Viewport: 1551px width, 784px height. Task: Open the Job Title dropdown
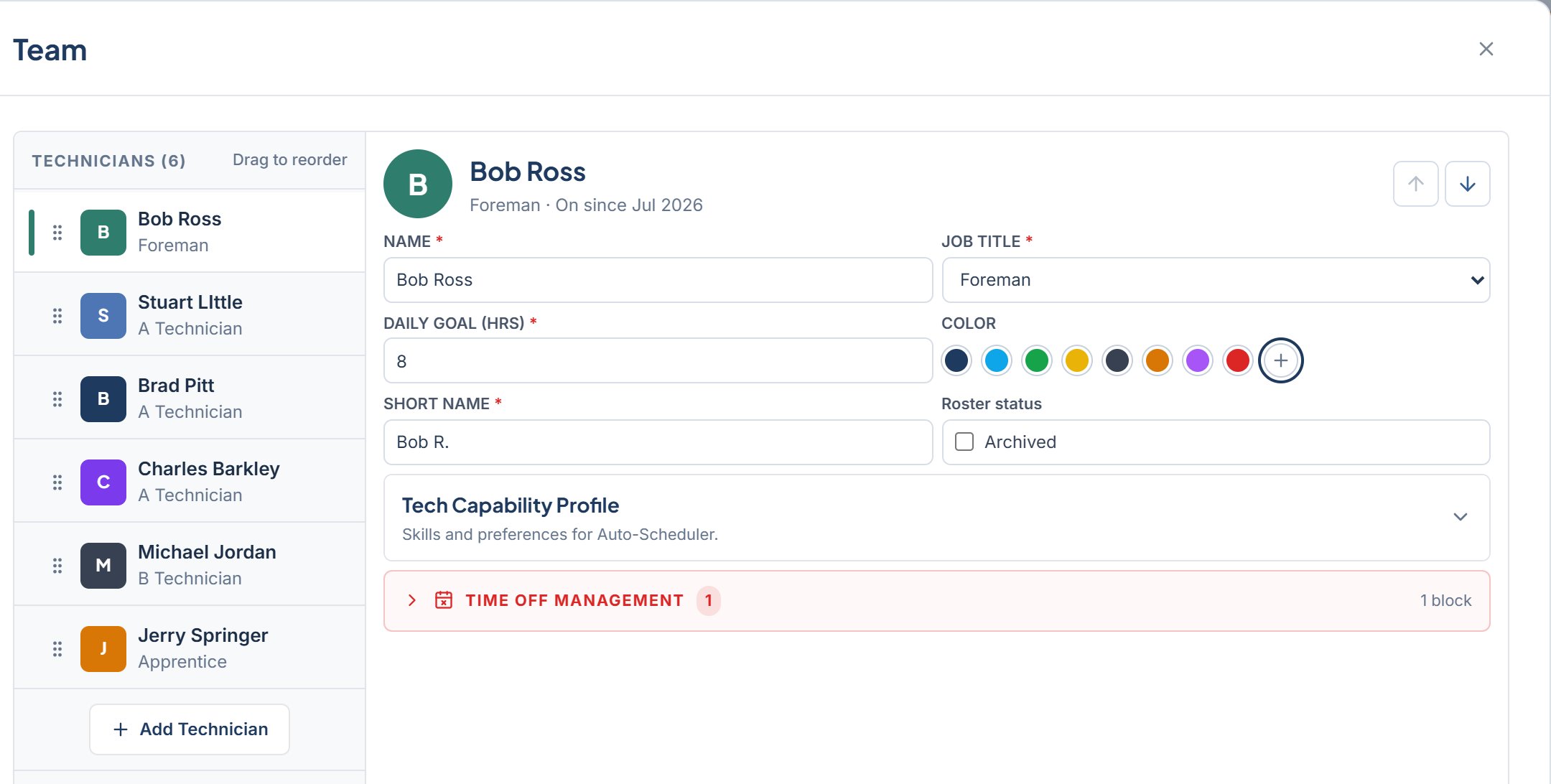coord(1216,280)
